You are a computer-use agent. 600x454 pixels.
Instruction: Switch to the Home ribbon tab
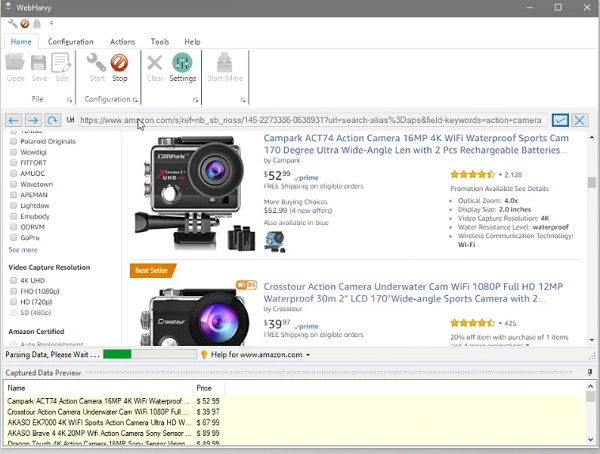tap(21, 42)
